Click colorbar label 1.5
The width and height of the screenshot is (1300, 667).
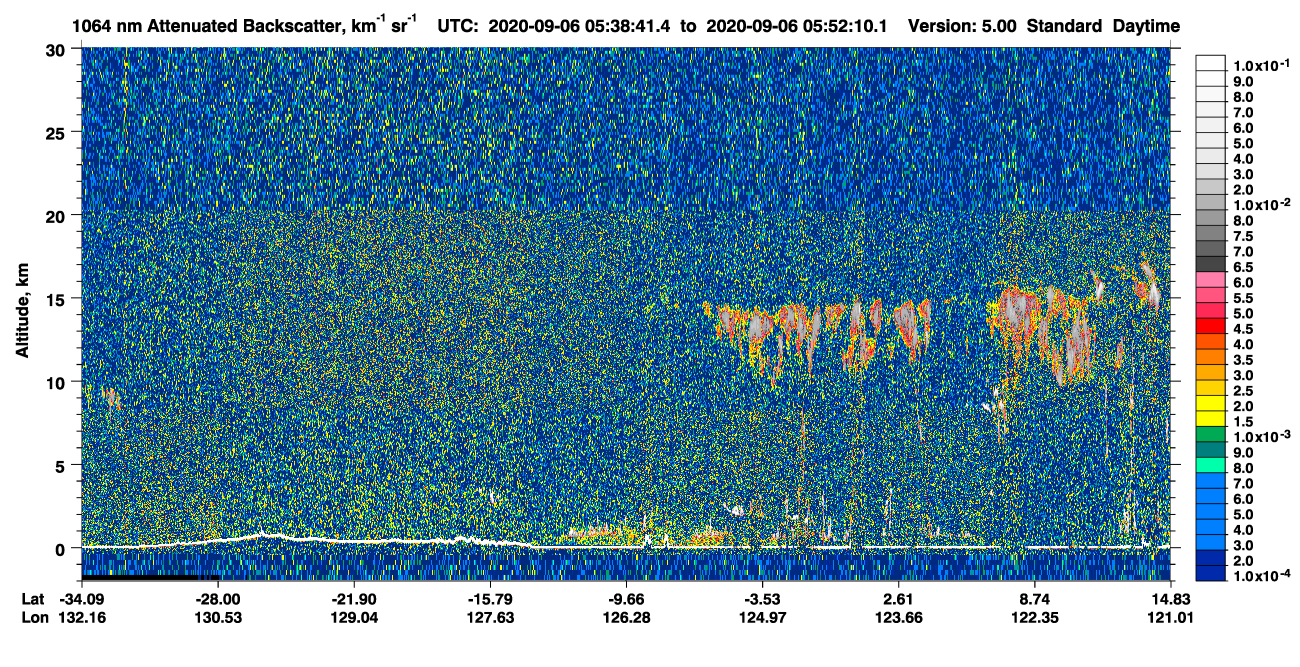point(1242,422)
